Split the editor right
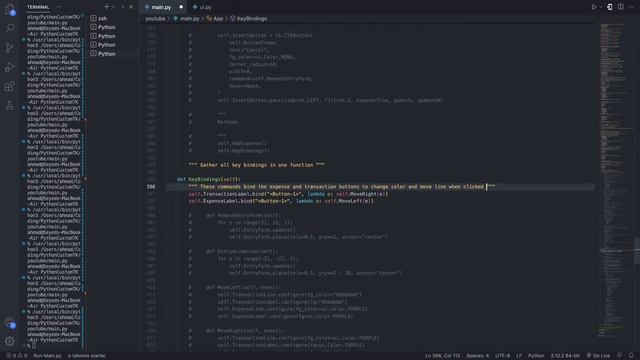Image resolution: width=640 pixels, height=360 pixels. (x=620, y=7)
